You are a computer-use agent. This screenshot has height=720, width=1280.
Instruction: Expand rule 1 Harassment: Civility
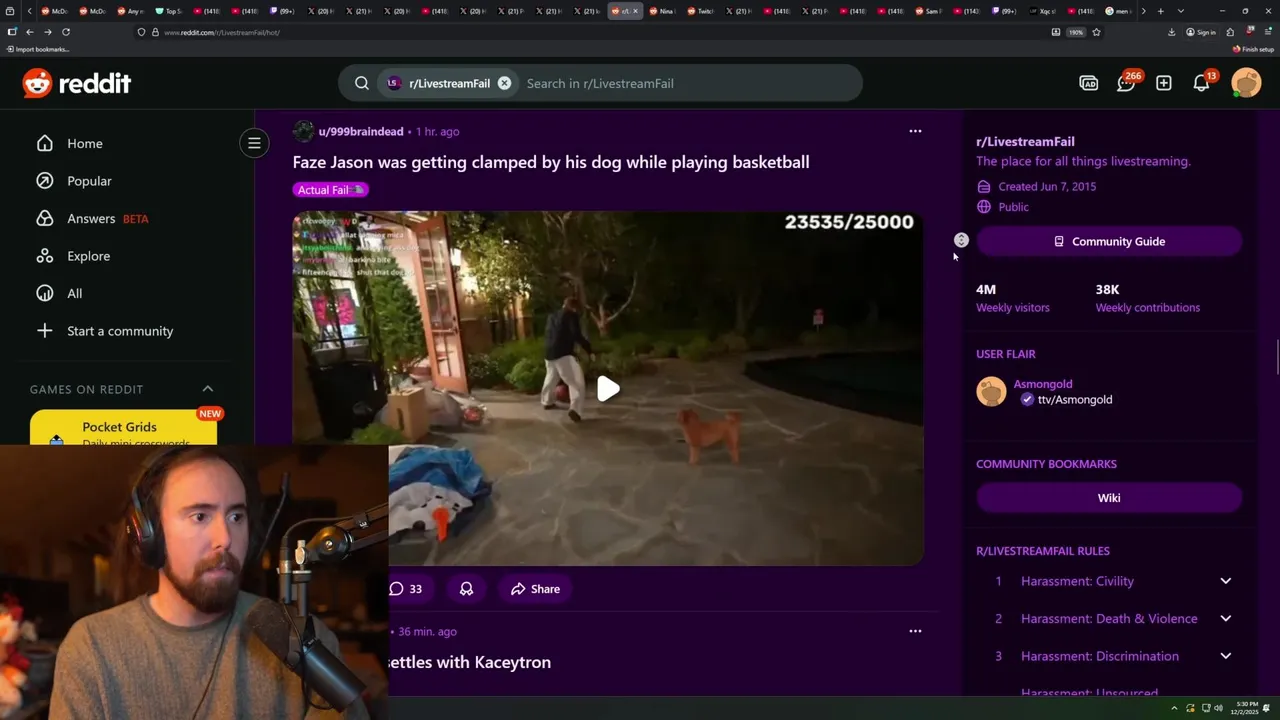click(x=1225, y=581)
